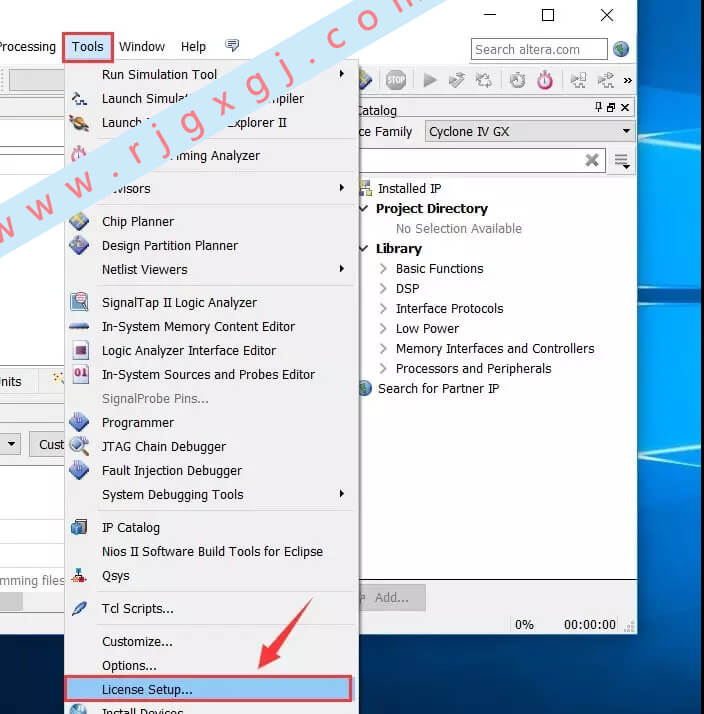Expand the Basic Functions category
The width and height of the screenshot is (704, 714).
coord(383,269)
